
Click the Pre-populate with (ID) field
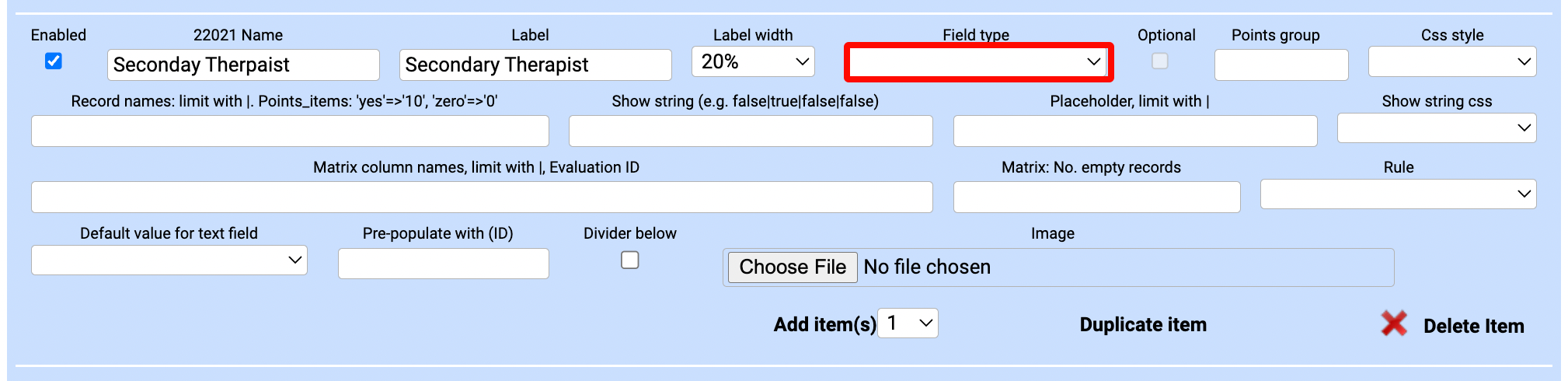coord(443,264)
